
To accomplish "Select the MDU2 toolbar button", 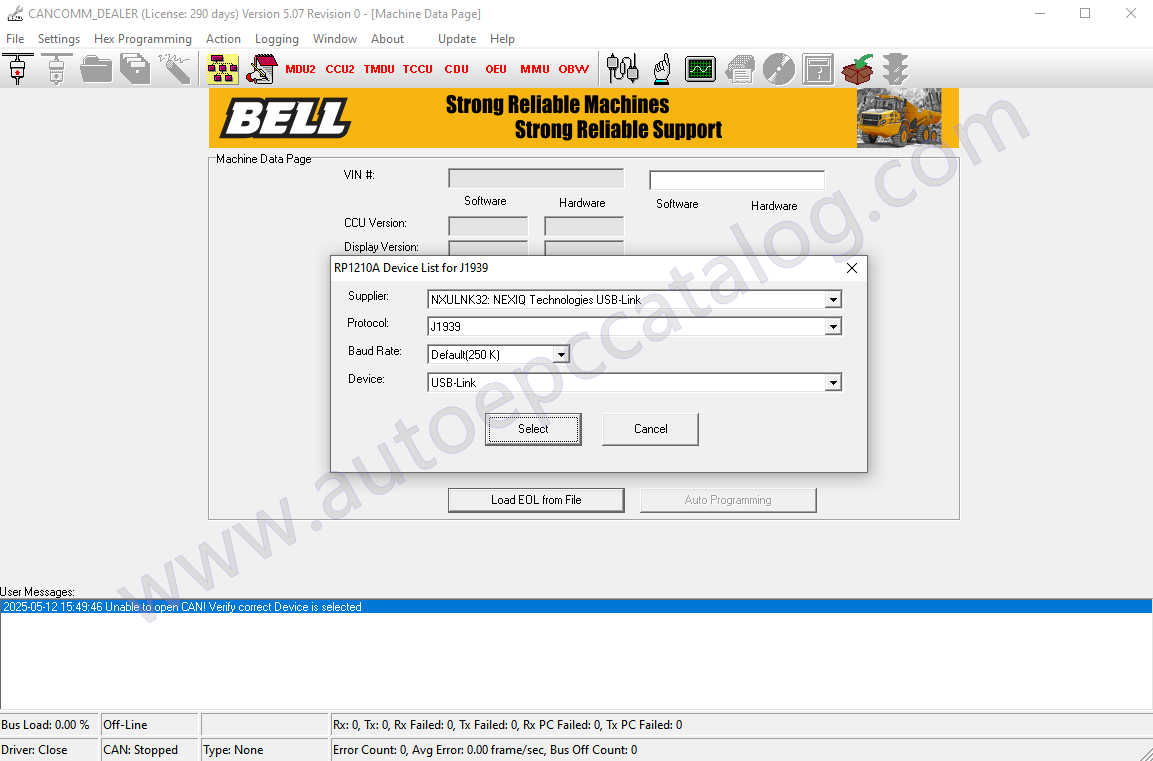I will (300, 69).
